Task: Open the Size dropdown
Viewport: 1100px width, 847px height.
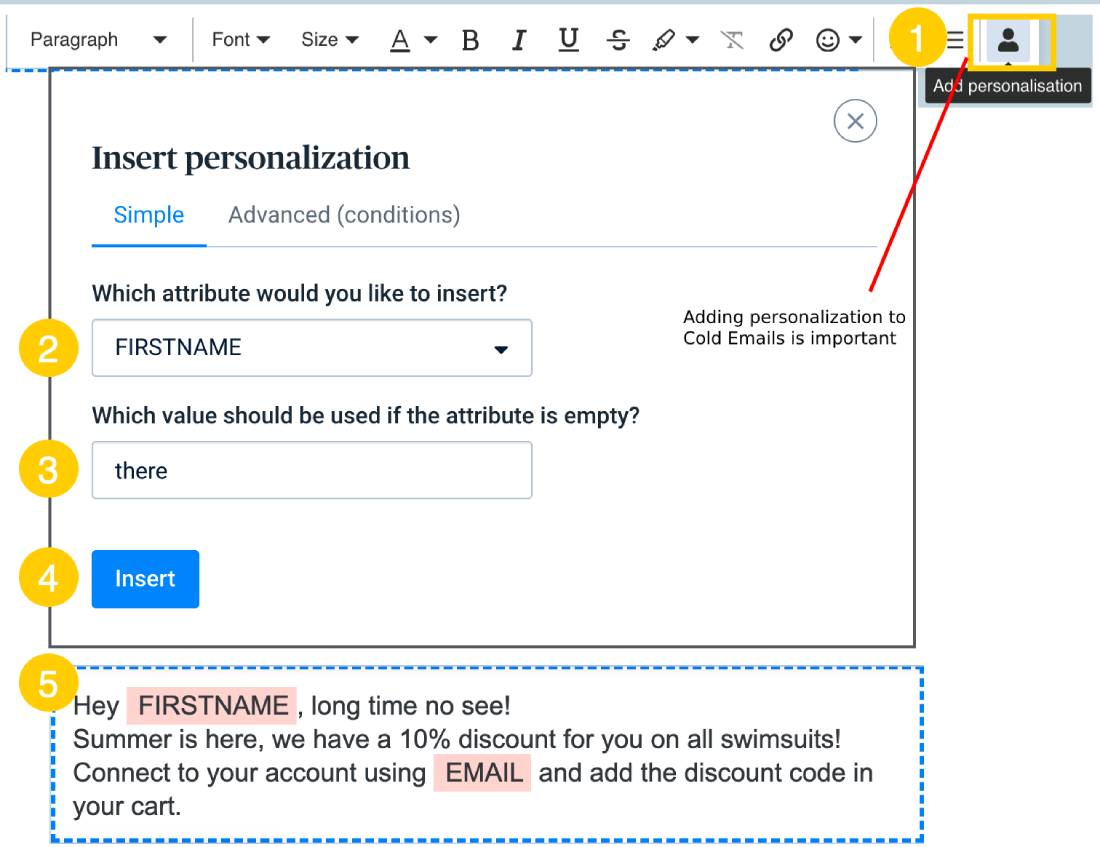Action: (x=330, y=40)
